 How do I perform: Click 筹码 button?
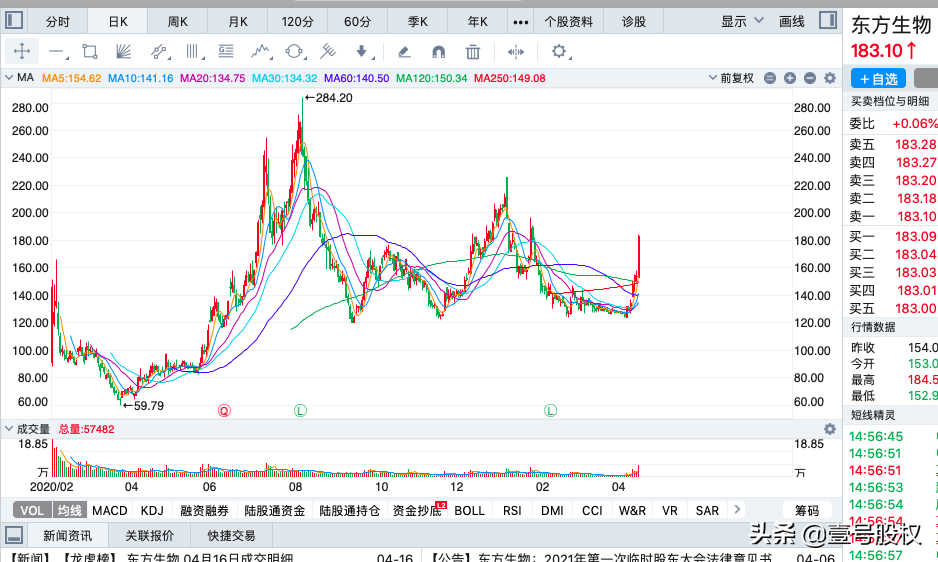coord(807,510)
